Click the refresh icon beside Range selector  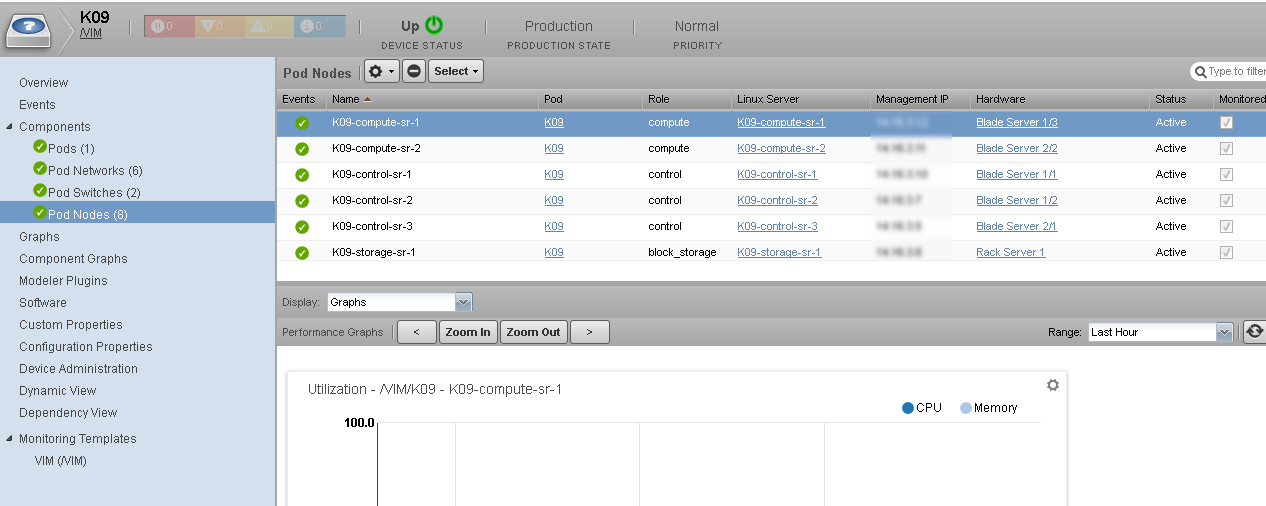1254,332
